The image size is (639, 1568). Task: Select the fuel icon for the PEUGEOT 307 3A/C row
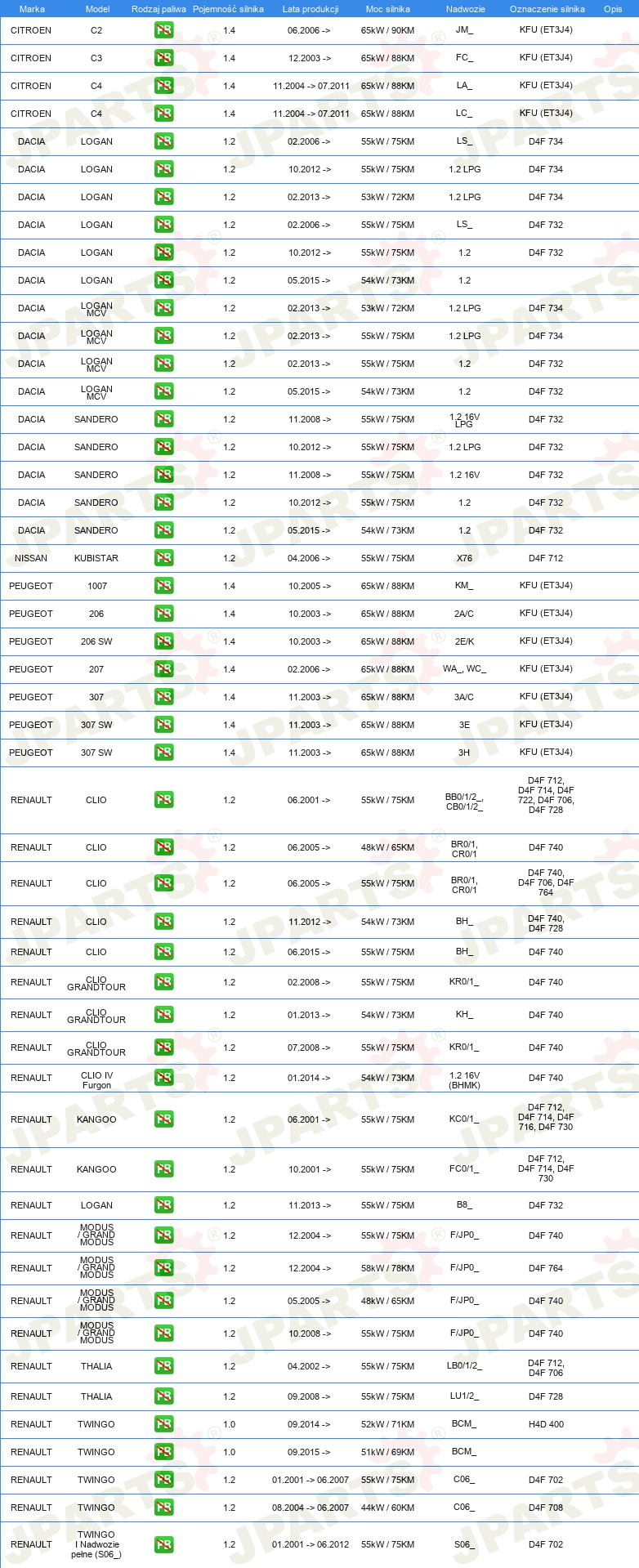164,697
